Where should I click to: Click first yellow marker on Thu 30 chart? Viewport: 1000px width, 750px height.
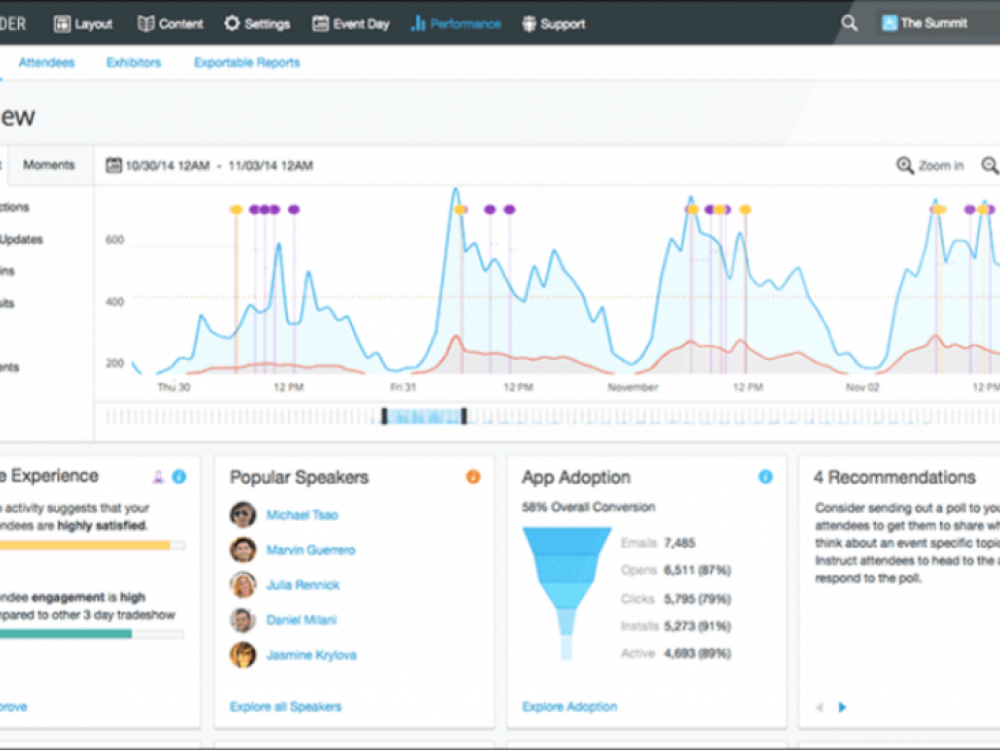point(236,210)
